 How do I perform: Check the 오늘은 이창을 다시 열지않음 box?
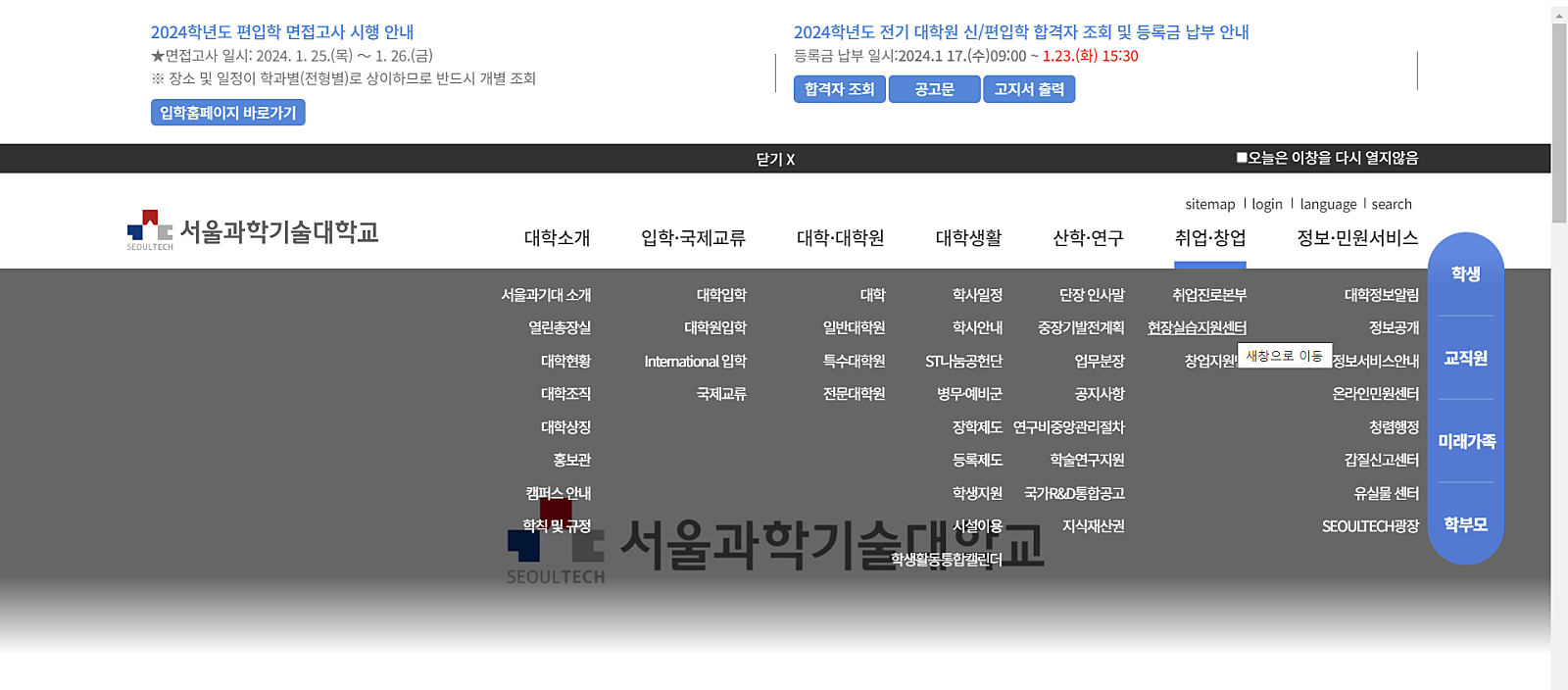click(x=1242, y=157)
